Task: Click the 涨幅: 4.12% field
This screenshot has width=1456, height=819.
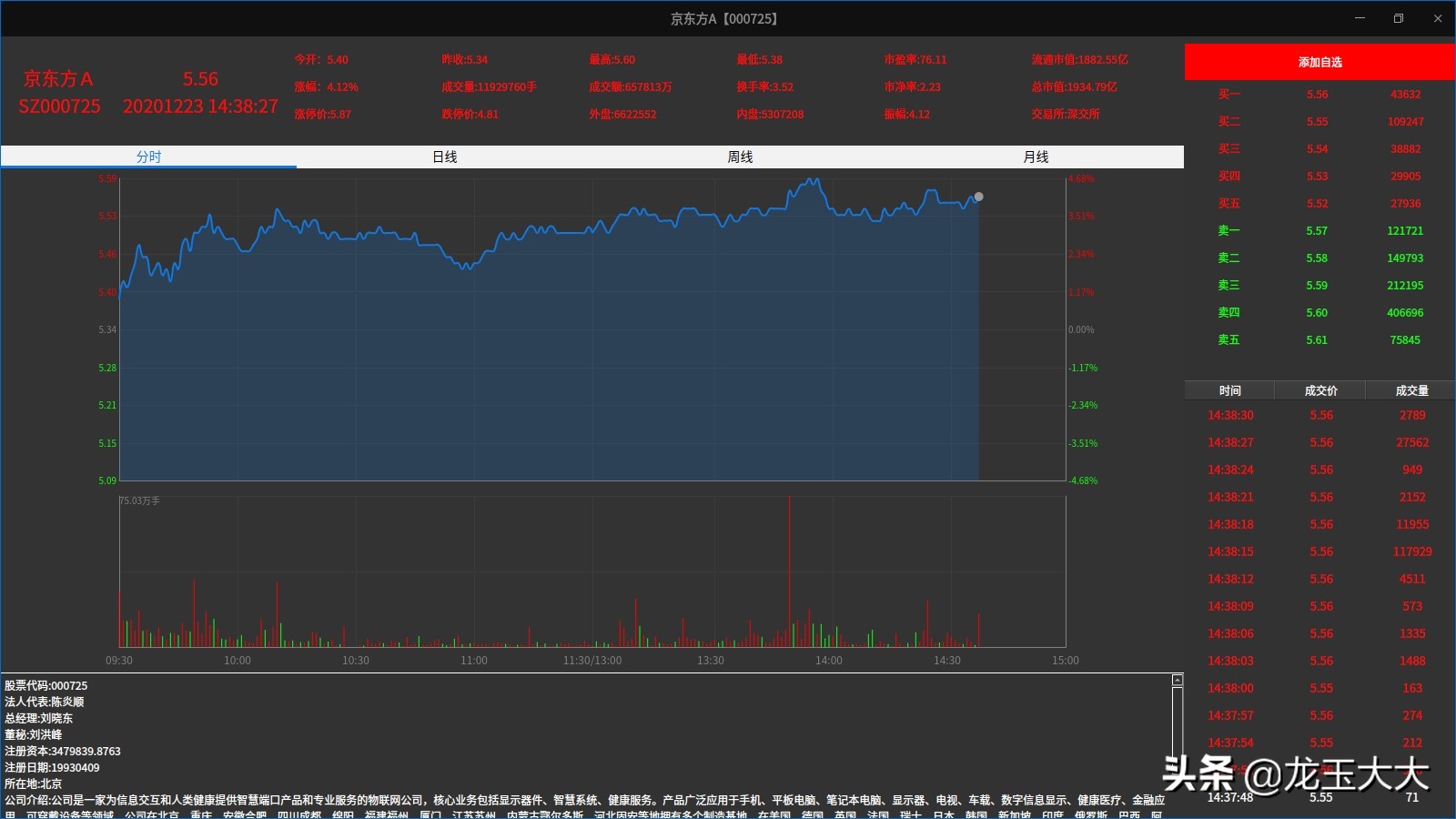Action: click(326, 86)
